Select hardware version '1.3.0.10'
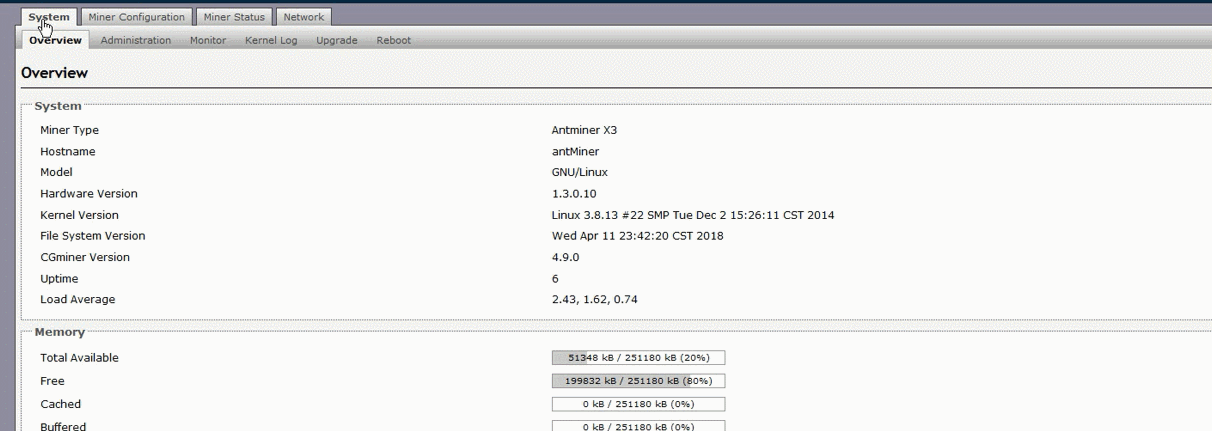This screenshot has height=431, width=1212. tap(574, 194)
